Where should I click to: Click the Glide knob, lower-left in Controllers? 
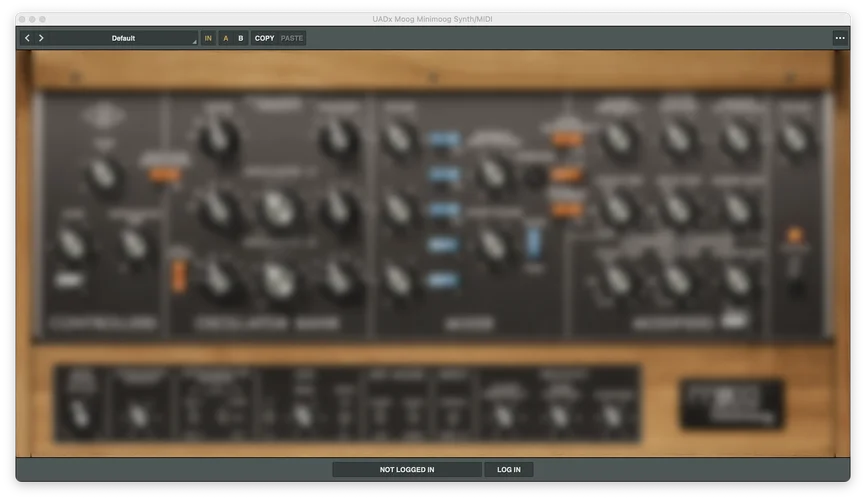point(72,244)
